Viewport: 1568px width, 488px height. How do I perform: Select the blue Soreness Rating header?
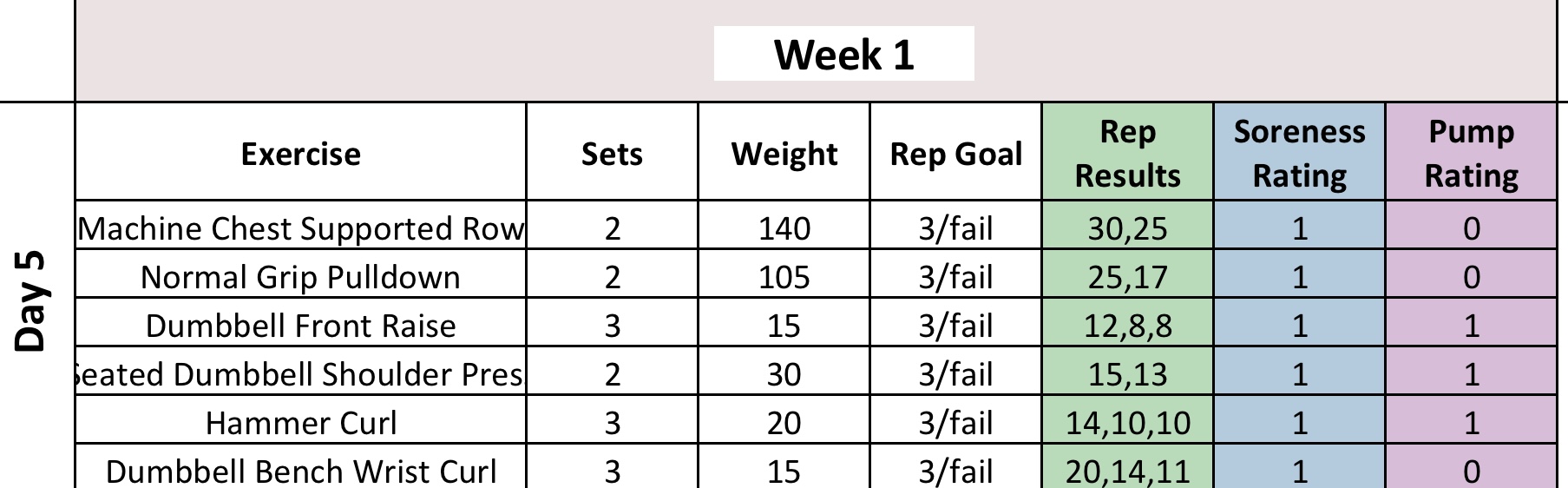click(1299, 154)
